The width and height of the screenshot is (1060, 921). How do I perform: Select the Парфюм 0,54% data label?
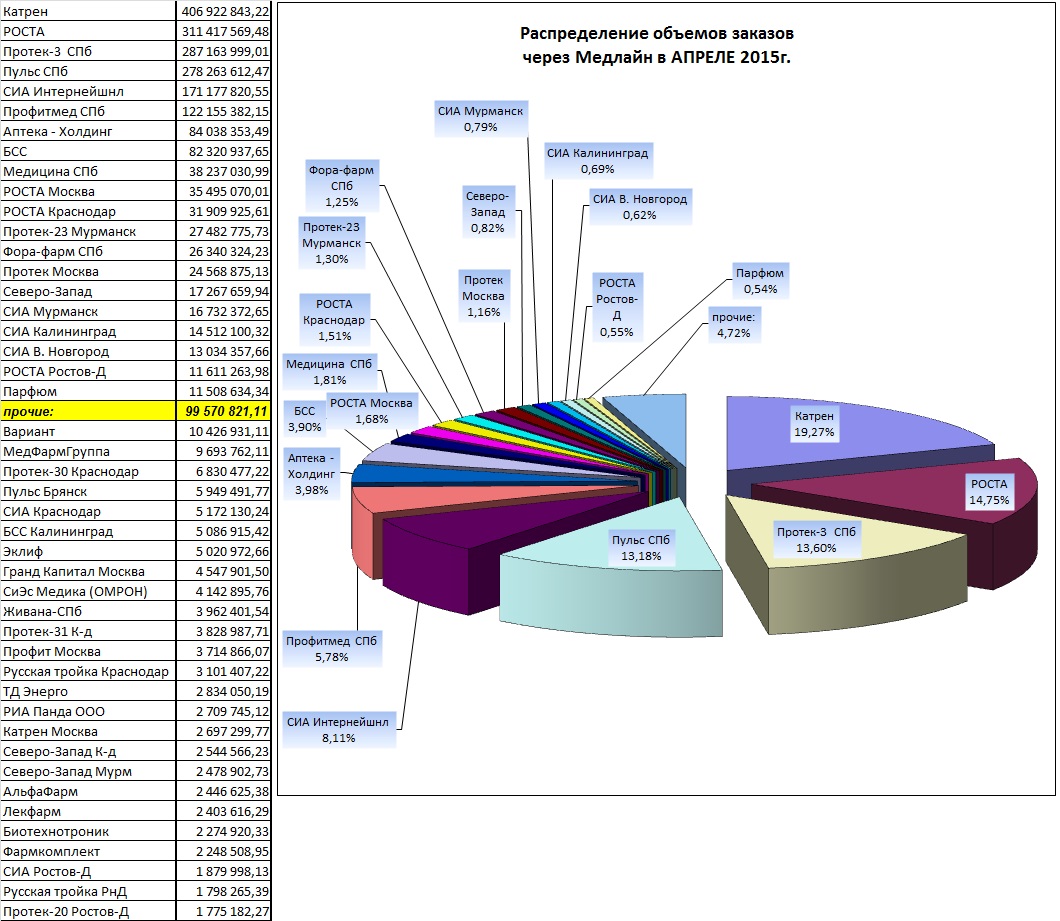coord(760,281)
